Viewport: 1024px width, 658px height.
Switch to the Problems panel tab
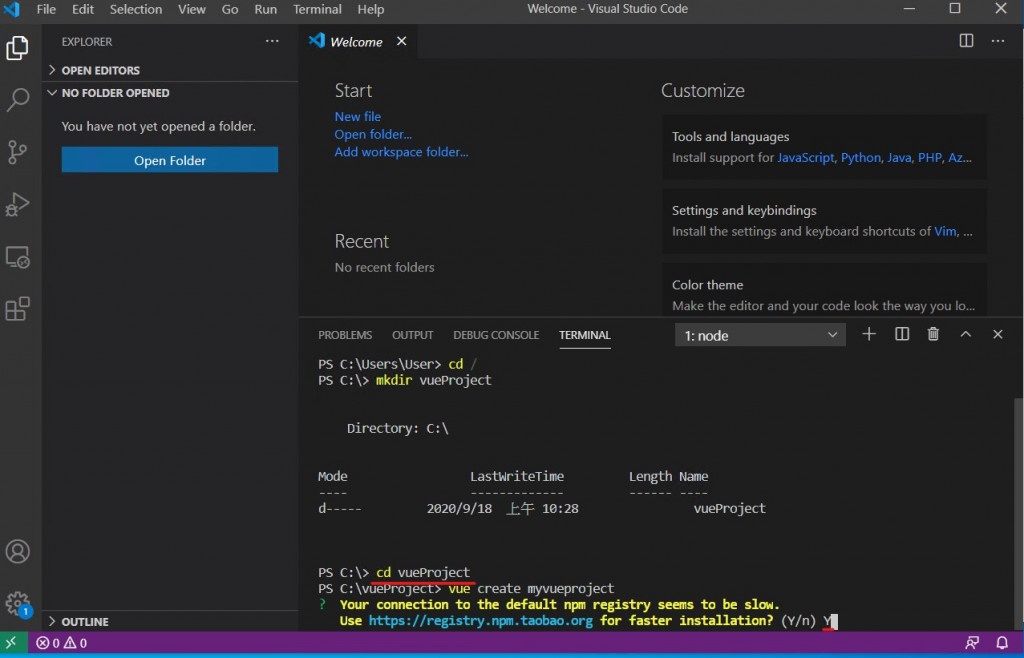tap(345, 335)
